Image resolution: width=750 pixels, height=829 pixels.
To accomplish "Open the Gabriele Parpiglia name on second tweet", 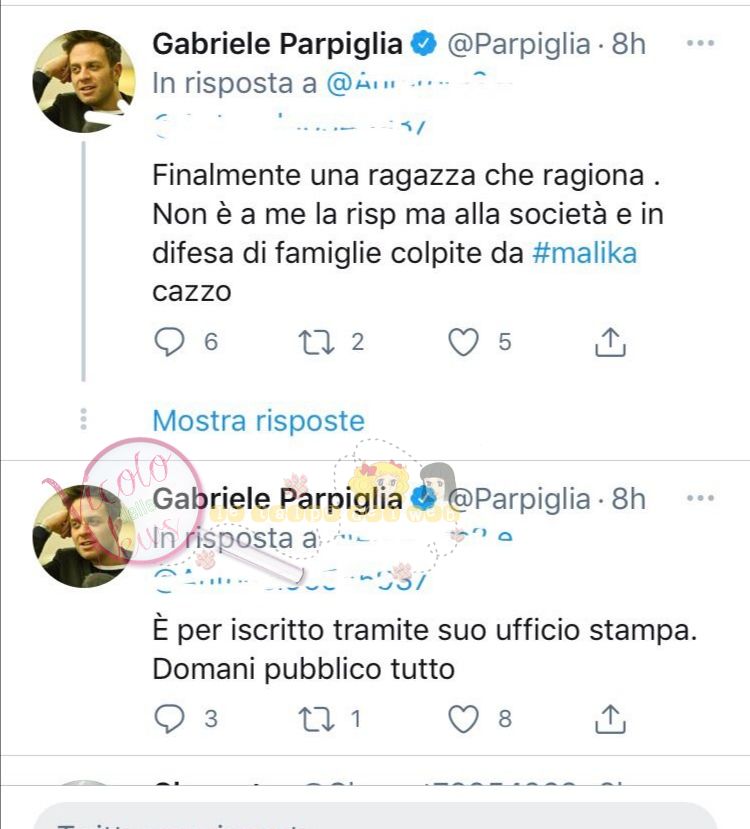I will (x=277, y=499).
